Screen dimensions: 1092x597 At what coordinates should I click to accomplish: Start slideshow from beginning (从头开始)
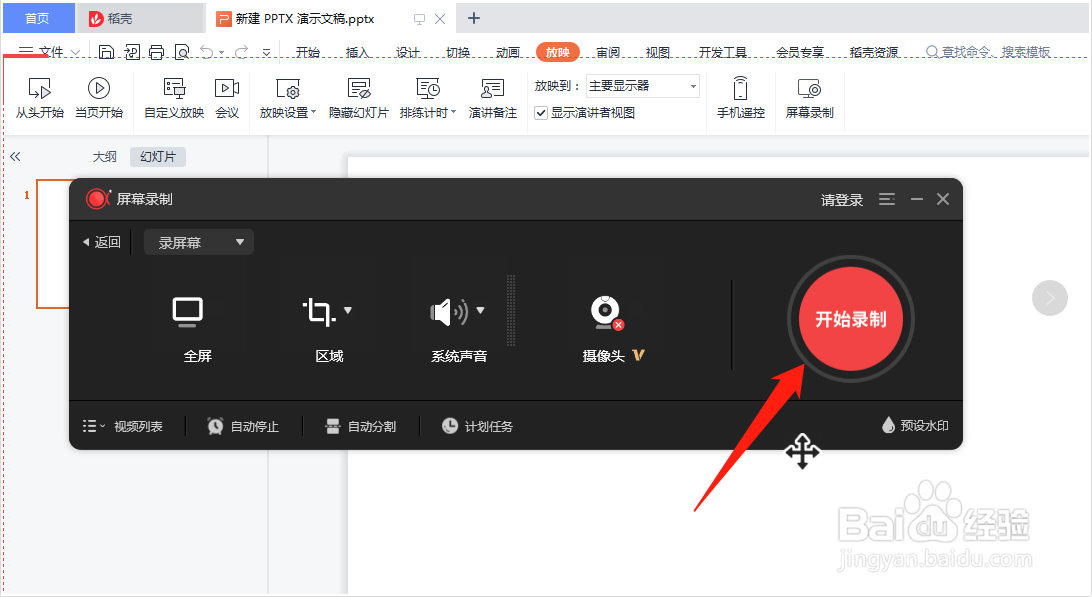[40, 98]
